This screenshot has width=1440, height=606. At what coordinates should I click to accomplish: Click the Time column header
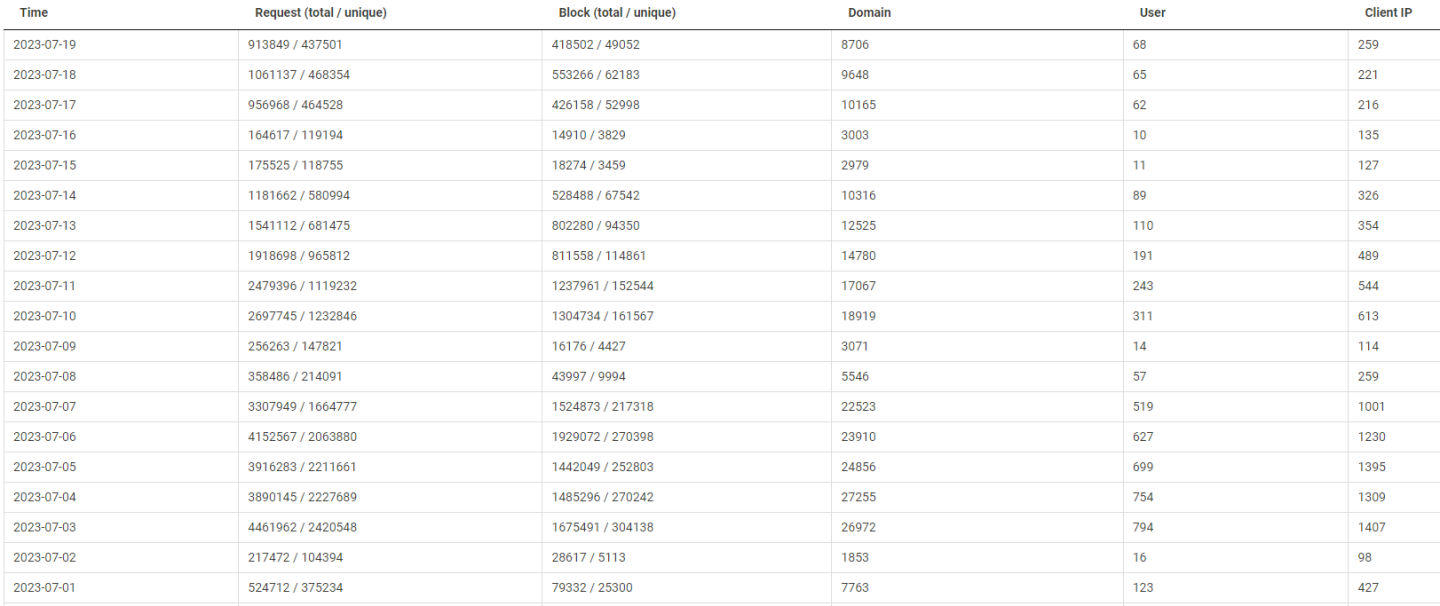pyautogui.click(x=33, y=13)
